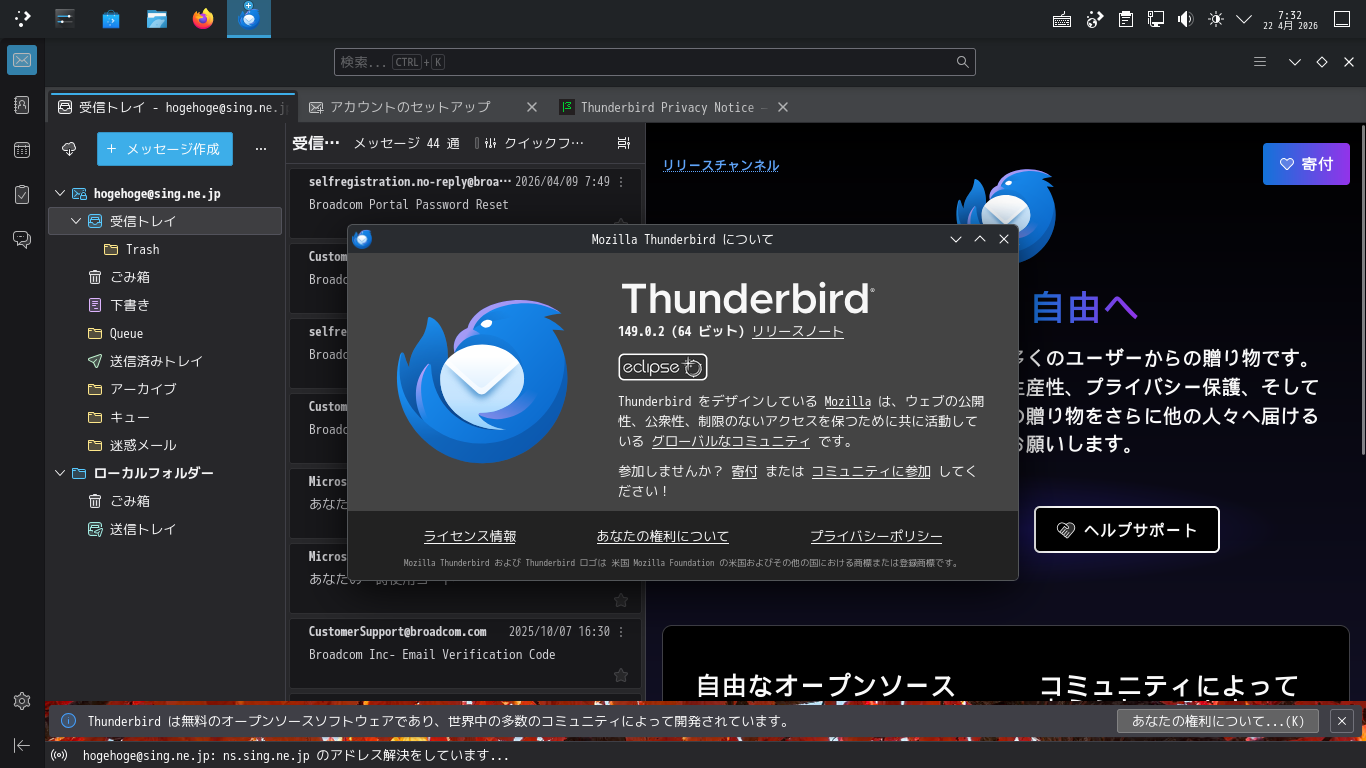Click the message list display options icon
1366x768 pixels.
click(624, 144)
